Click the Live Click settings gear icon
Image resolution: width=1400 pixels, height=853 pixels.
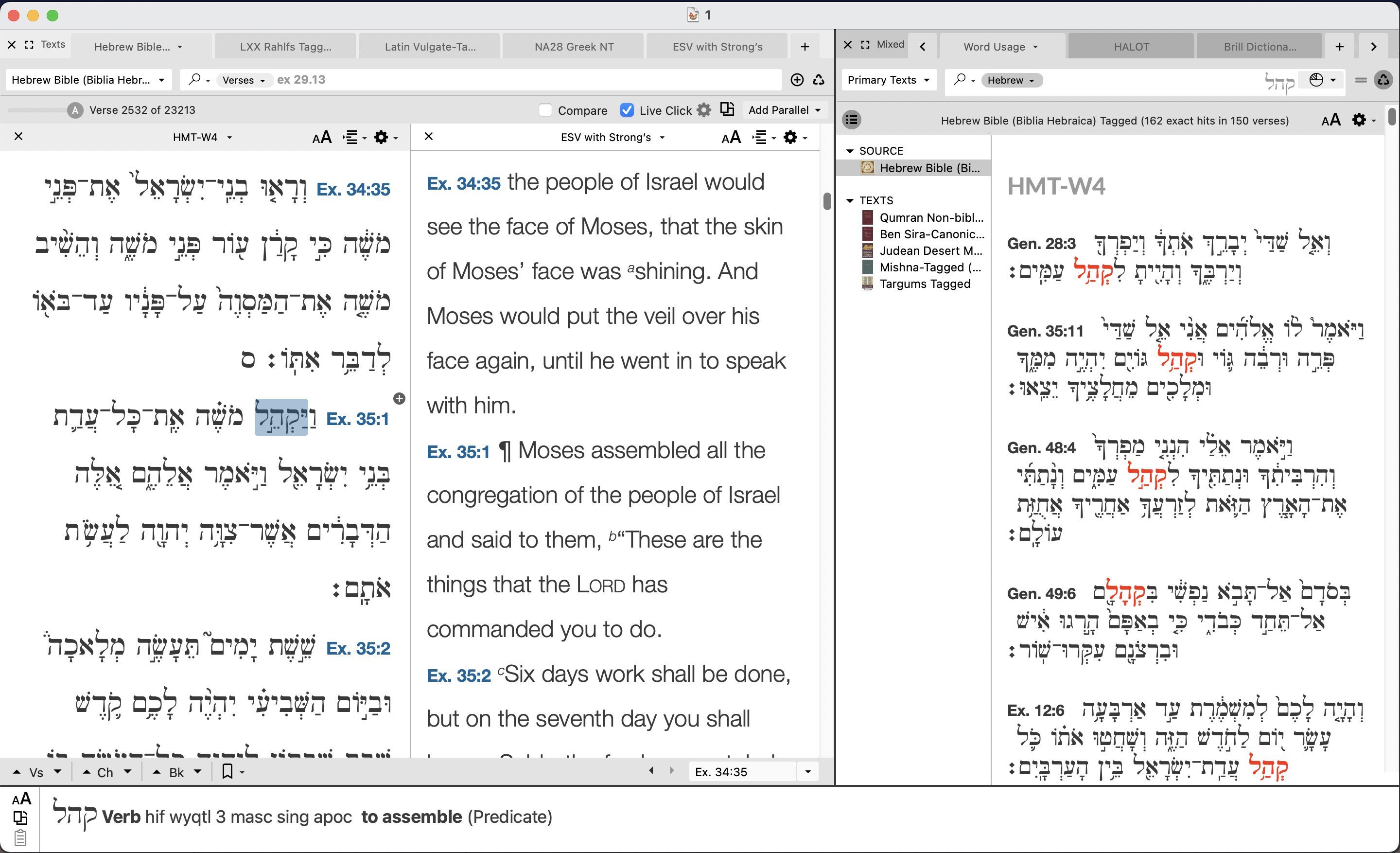tap(703, 110)
